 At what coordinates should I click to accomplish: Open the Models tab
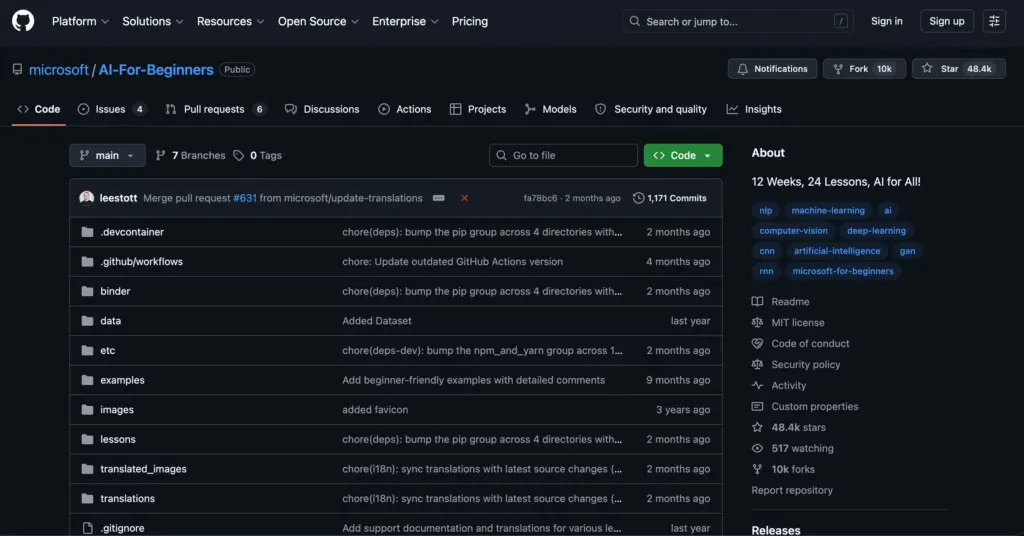(551, 109)
